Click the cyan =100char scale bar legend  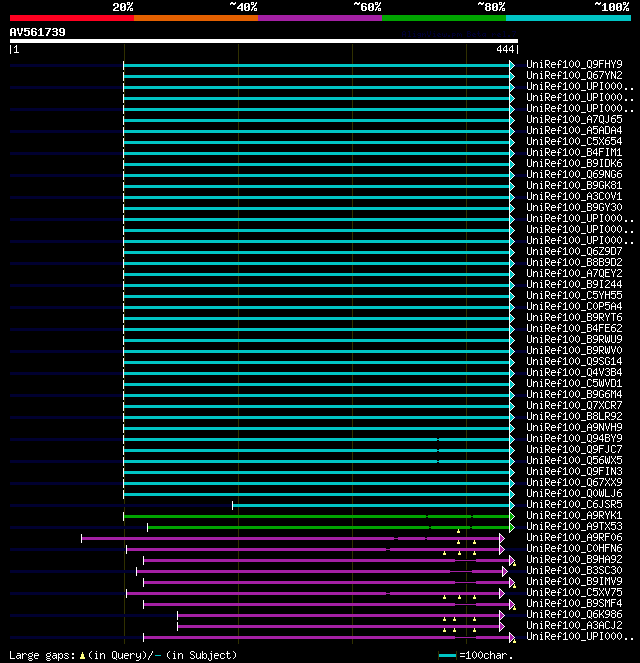tap(447, 655)
